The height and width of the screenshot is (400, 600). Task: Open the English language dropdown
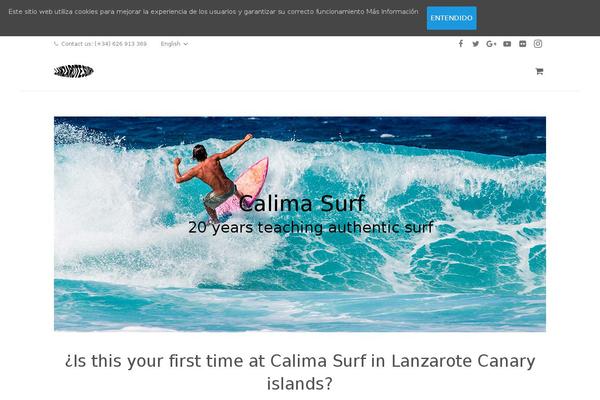[174, 44]
